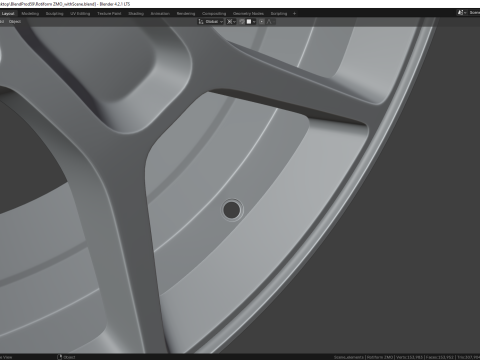This screenshot has height=360, width=480.
Task: Toggle proportional editing icon
Action: [262, 22]
